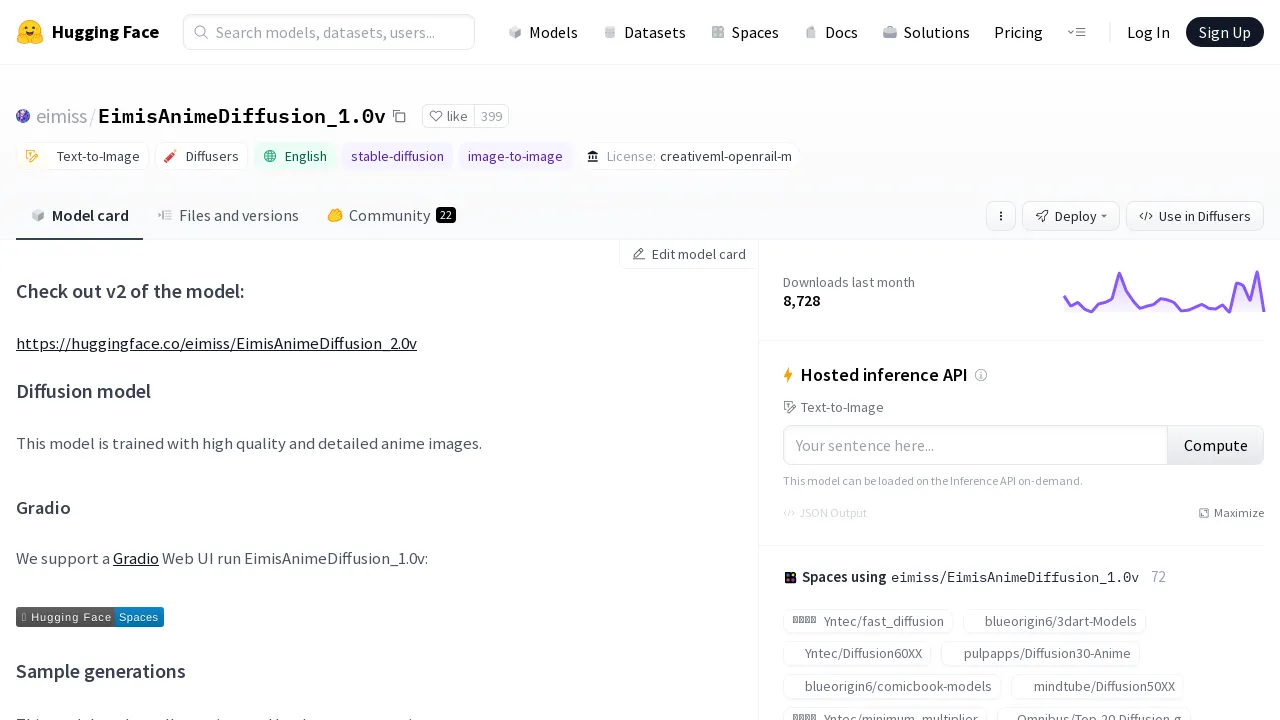The height and width of the screenshot is (720, 1280).
Task: Open Models in top navigation
Action: tap(543, 32)
